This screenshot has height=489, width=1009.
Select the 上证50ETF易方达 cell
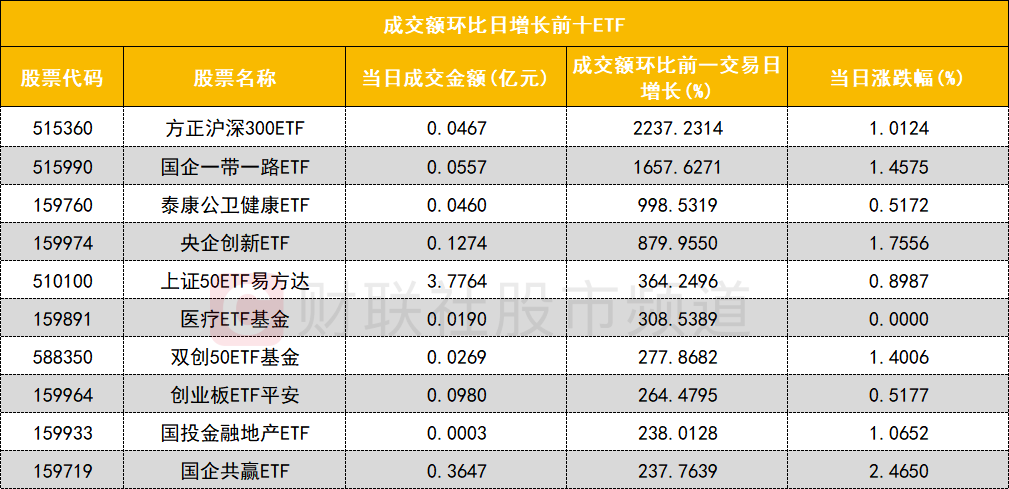pyautogui.click(x=235, y=282)
